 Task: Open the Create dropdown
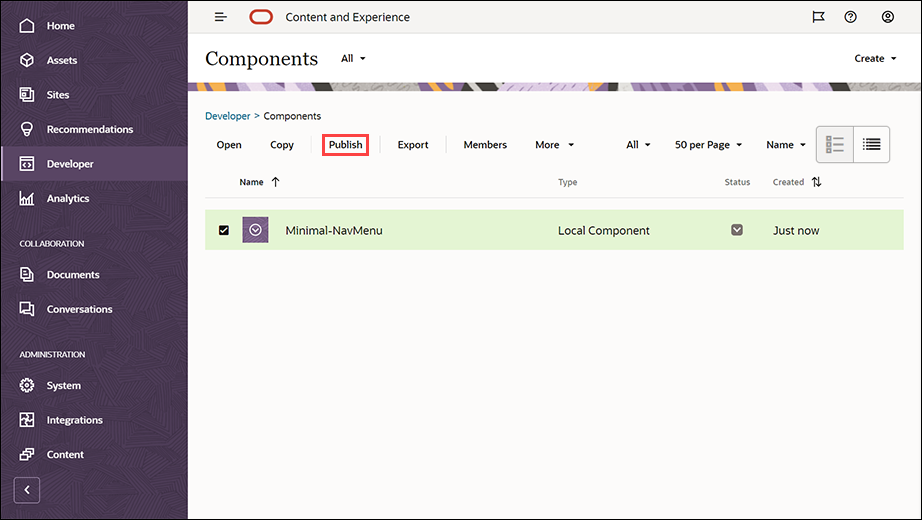[875, 58]
